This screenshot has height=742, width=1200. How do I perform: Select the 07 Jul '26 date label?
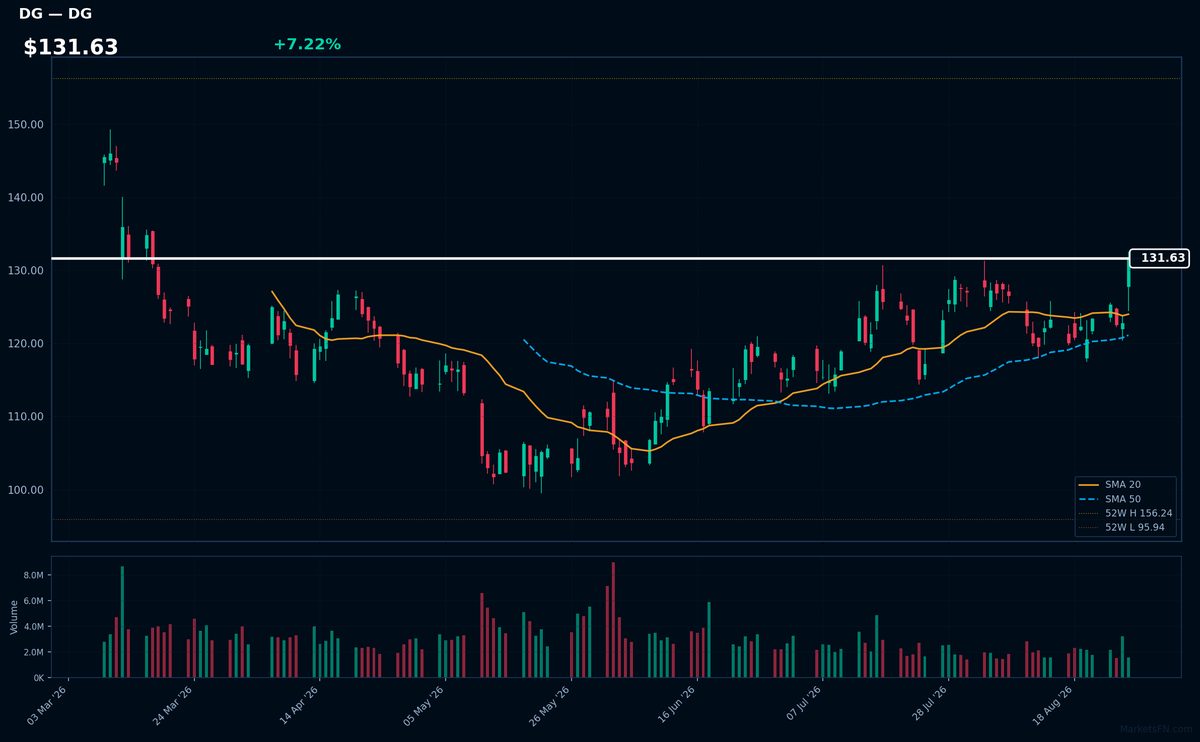click(x=803, y=706)
